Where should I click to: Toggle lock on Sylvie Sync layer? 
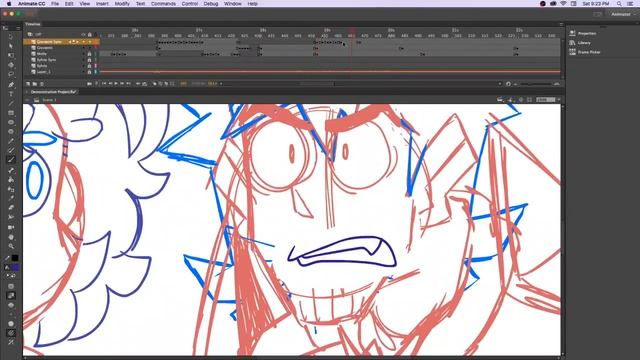(x=89, y=60)
